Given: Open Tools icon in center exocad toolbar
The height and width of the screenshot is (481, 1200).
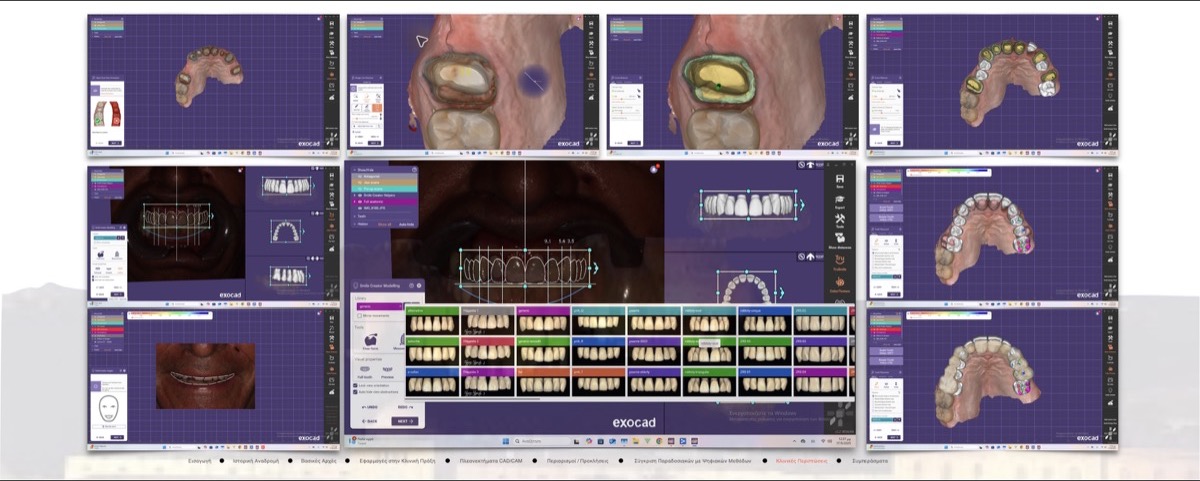Looking at the screenshot, I should [x=840, y=219].
